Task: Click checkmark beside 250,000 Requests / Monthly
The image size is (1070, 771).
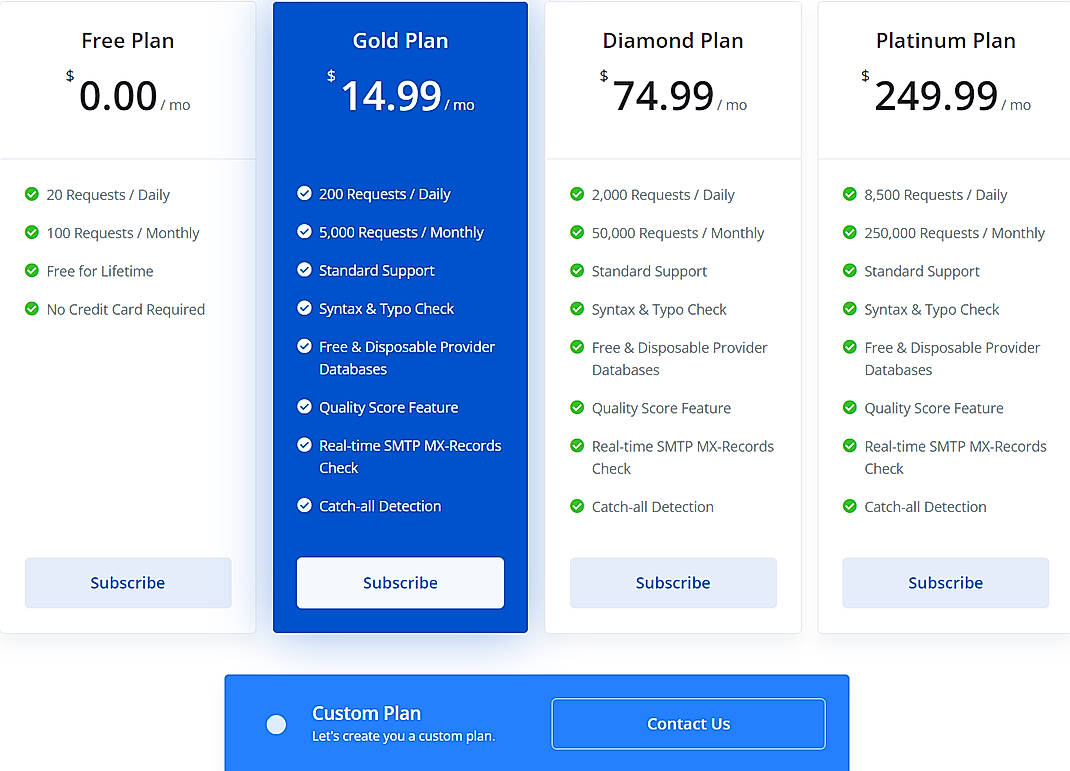Action: (850, 233)
